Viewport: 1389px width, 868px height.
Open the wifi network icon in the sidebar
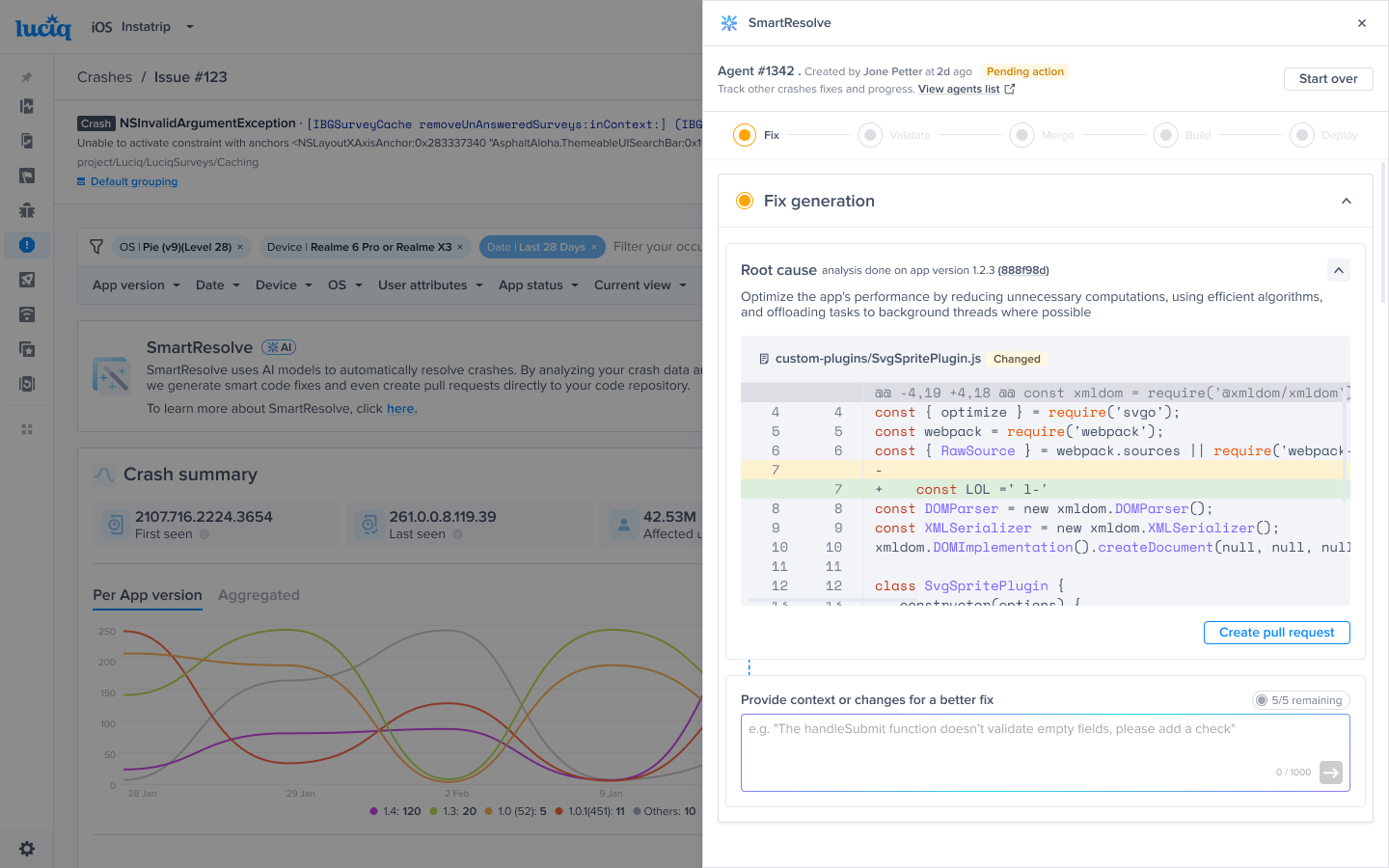pos(27,314)
